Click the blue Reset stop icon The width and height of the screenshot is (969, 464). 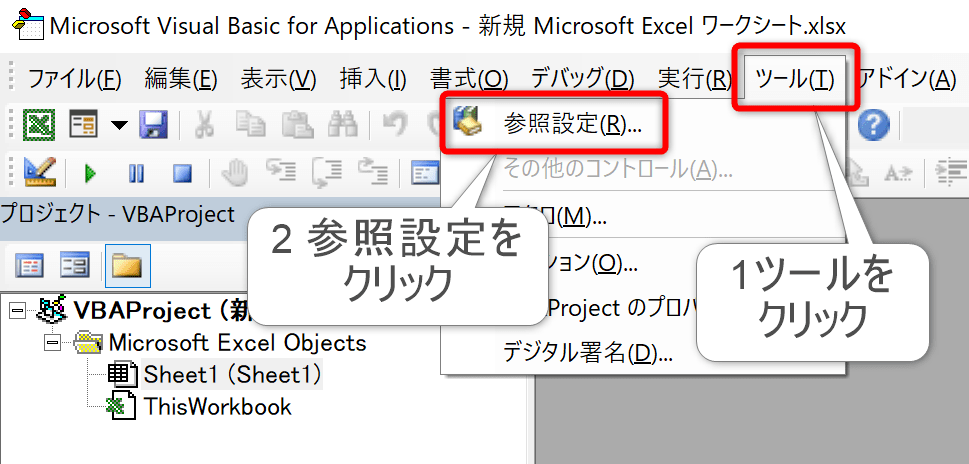[x=182, y=174]
